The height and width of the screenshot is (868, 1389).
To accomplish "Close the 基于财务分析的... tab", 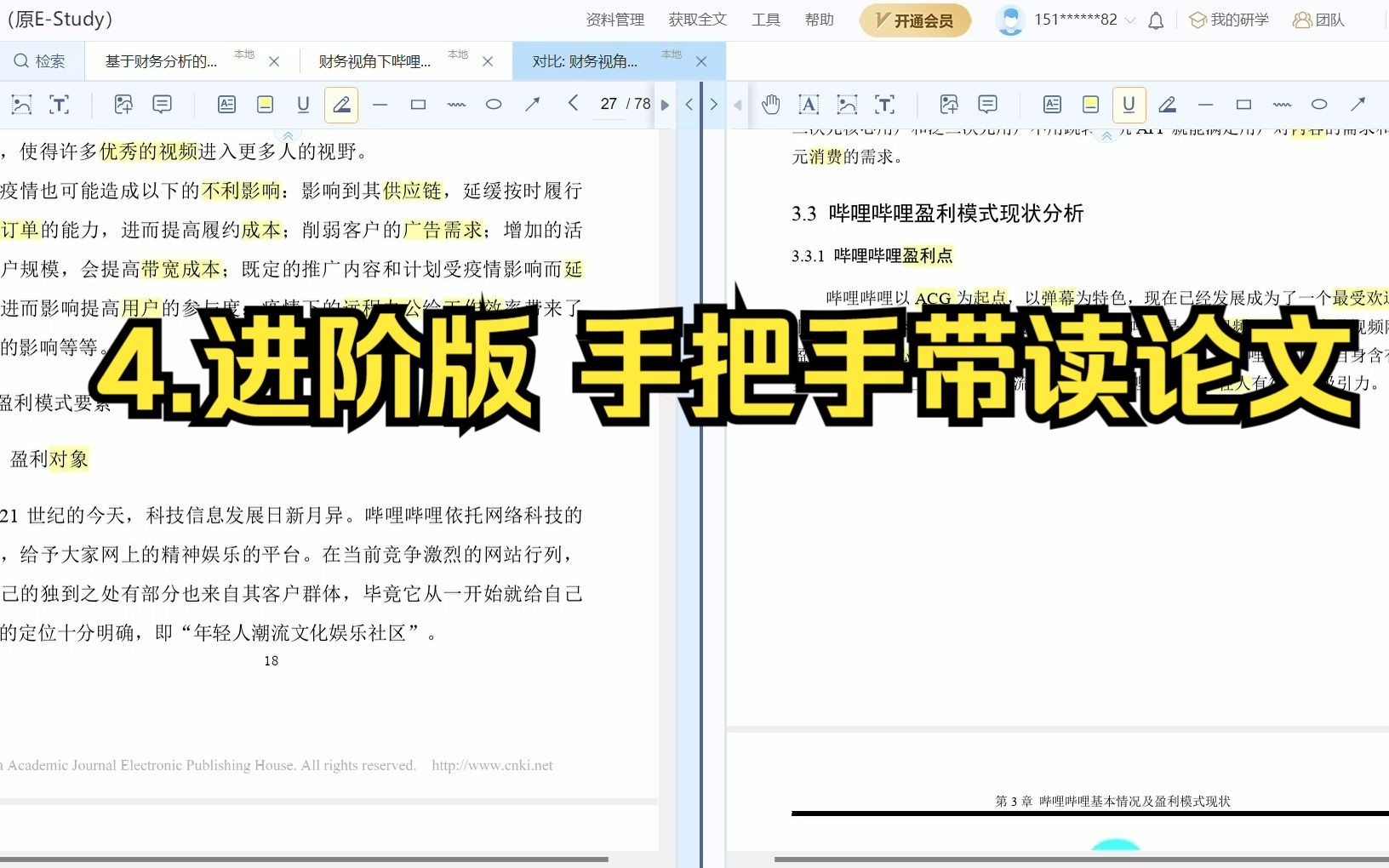I will (274, 61).
